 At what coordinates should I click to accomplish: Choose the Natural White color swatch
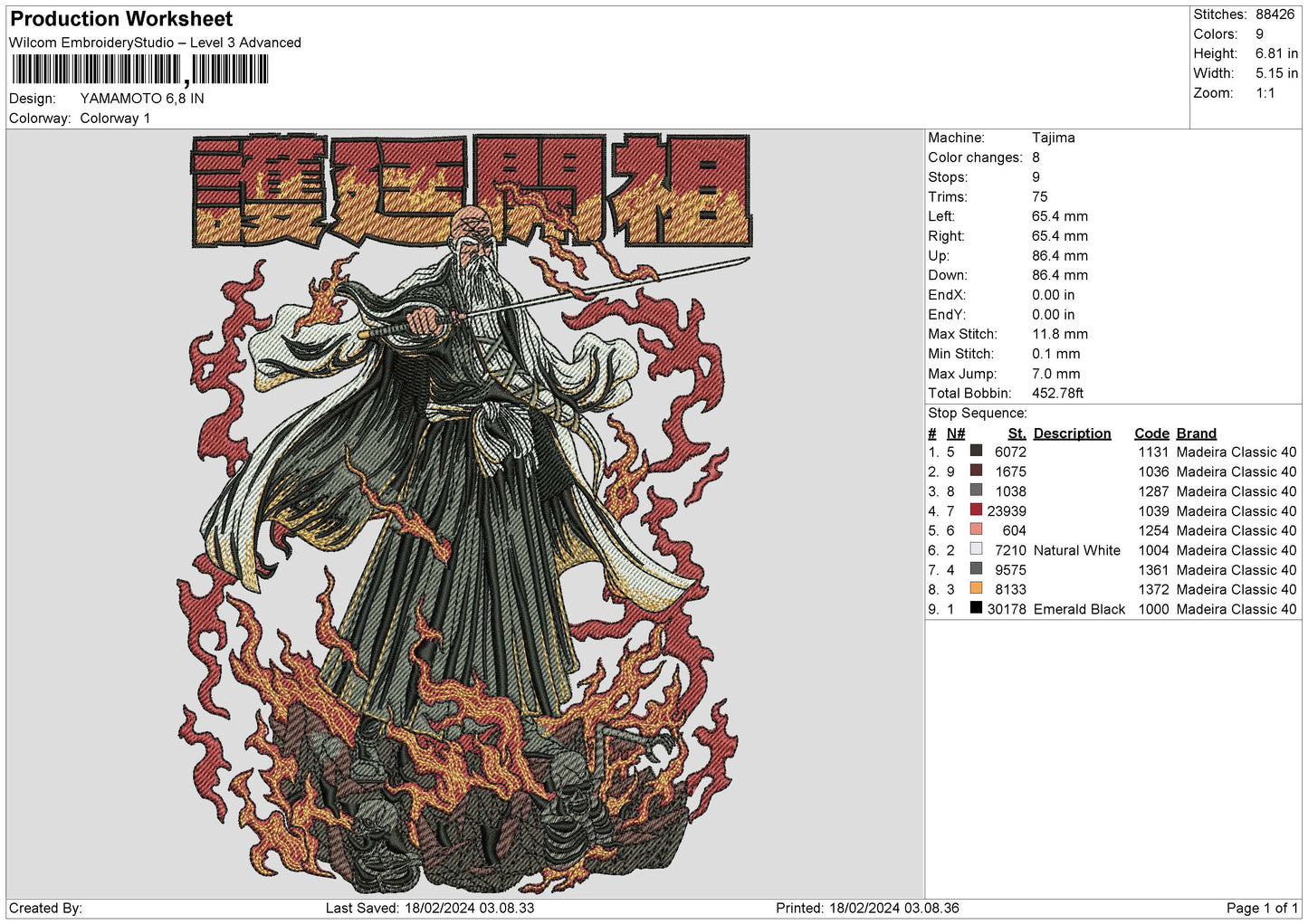click(976, 549)
